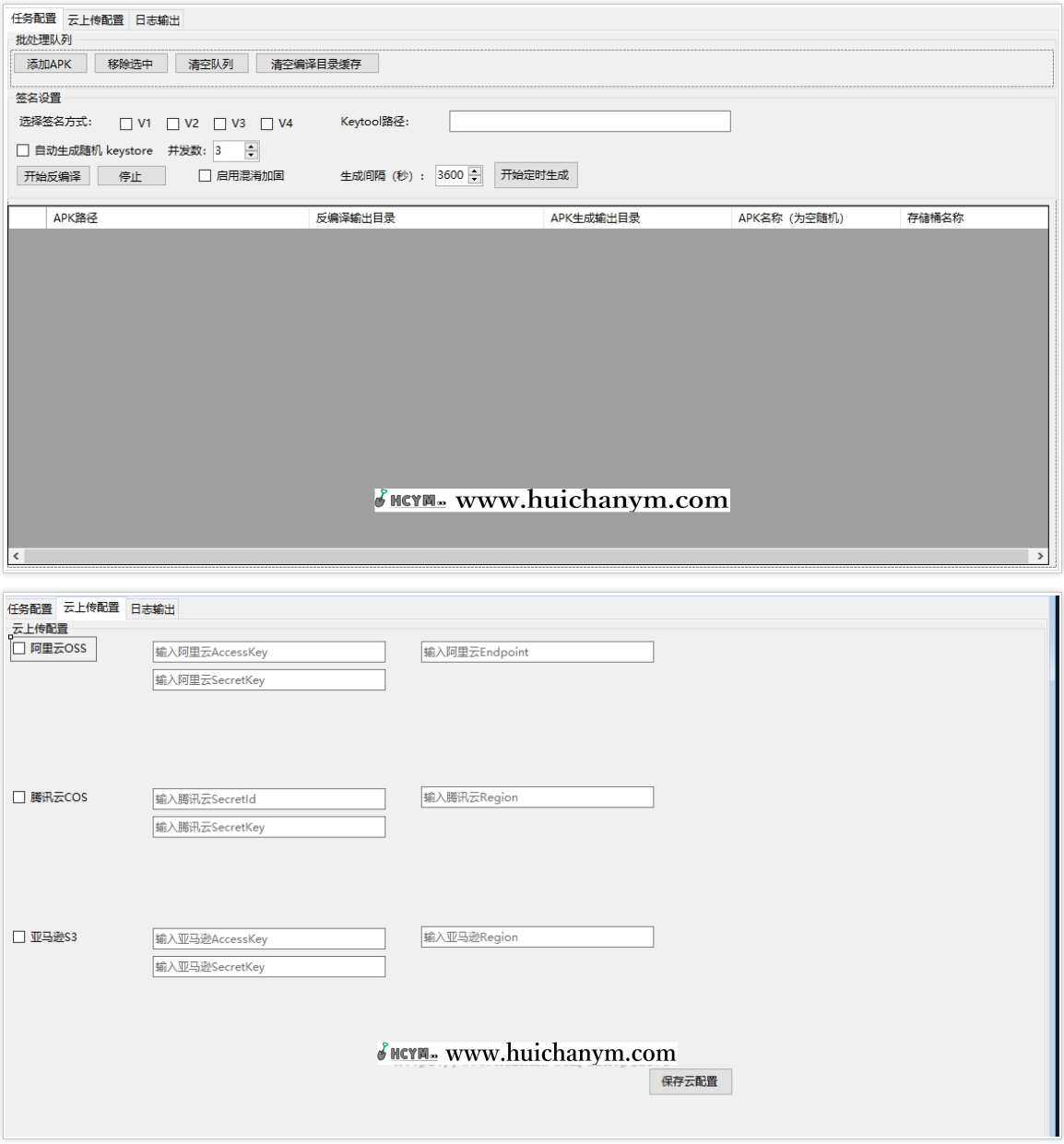
Task: Start decompiling with 开始反编译
Action: coord(53,176)
